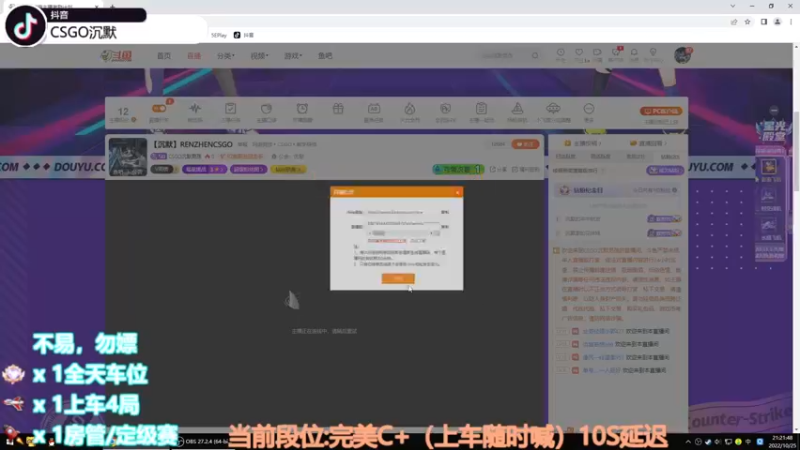Open the yellow pill expander in room header
Image resolution: width=800 pixels, height=450 pixels.
click(288, 169)
